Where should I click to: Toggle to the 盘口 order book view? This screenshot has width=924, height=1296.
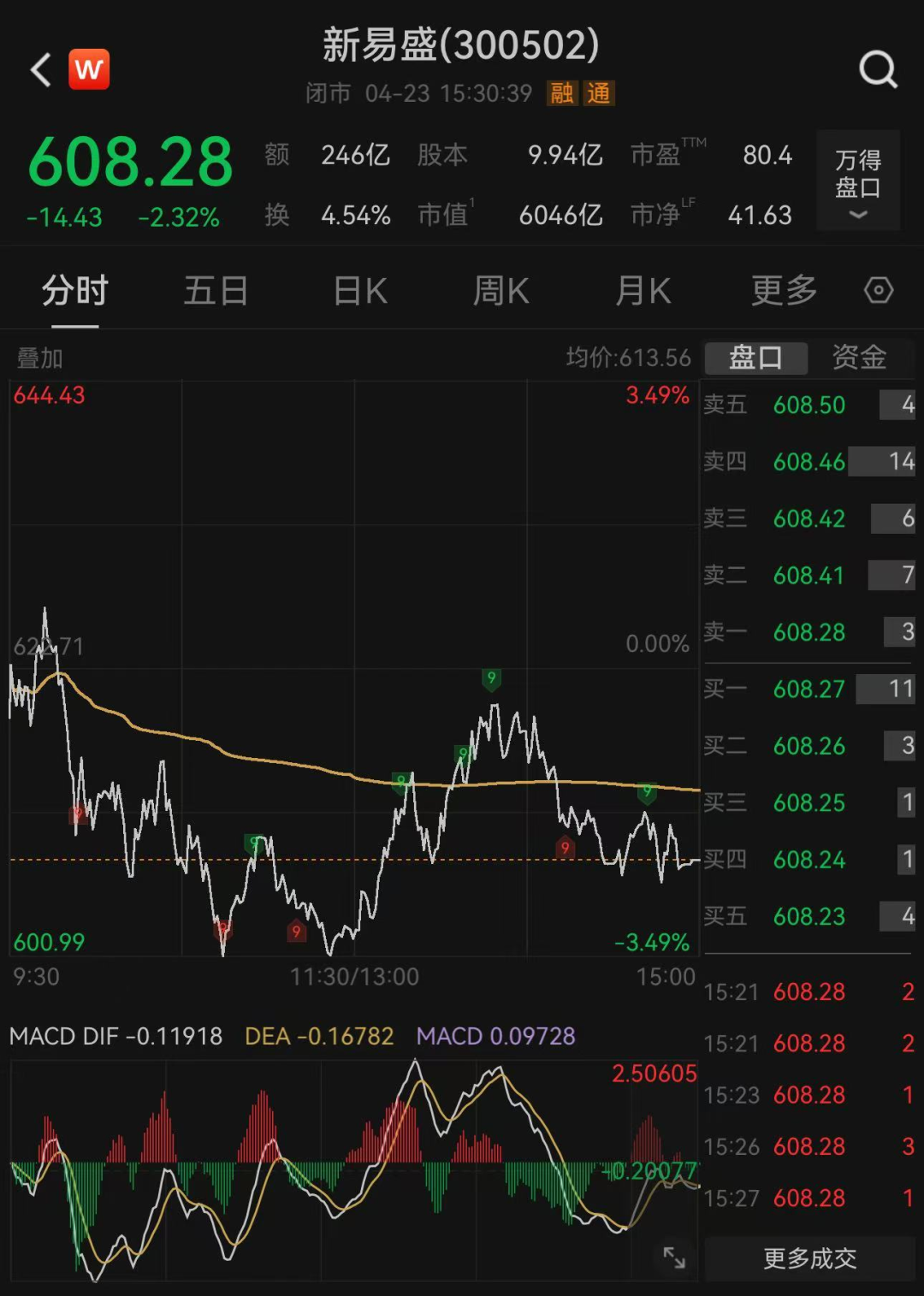(x=756, y=358)
